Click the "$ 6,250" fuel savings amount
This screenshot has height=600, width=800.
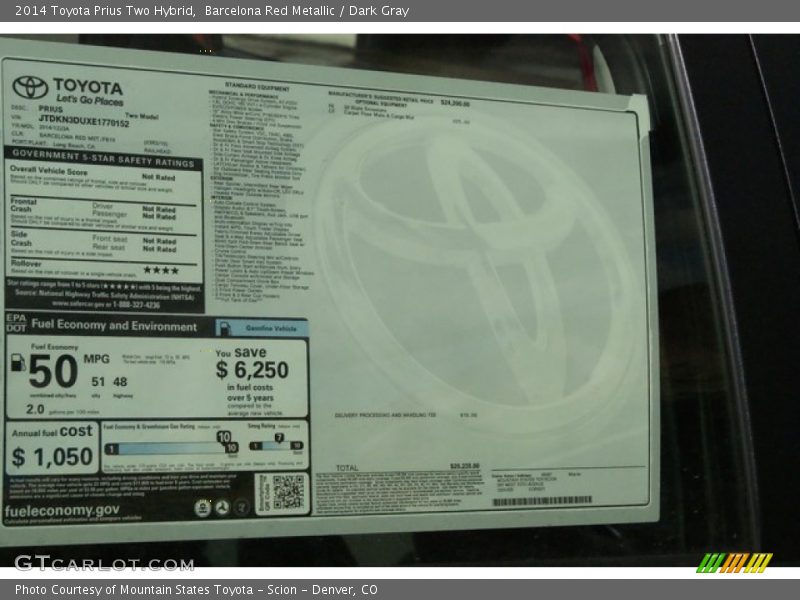click(252, 370)
